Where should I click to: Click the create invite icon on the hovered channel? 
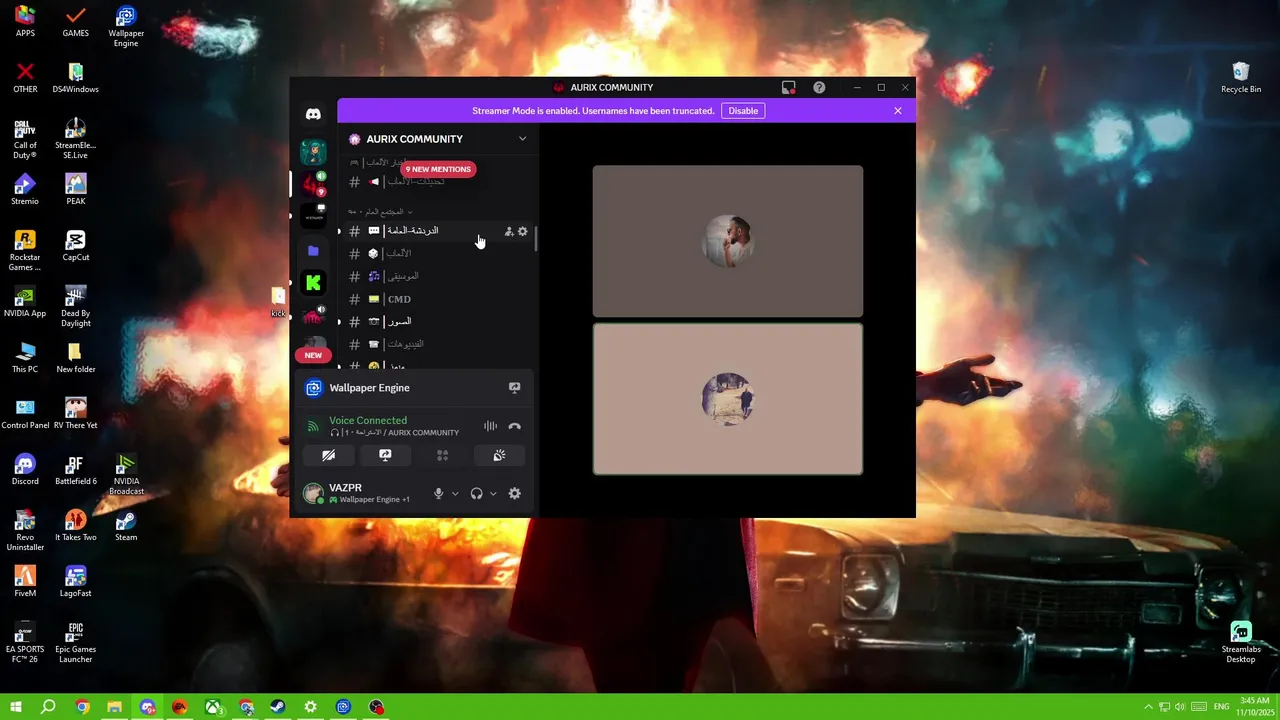tap(508, 231)
